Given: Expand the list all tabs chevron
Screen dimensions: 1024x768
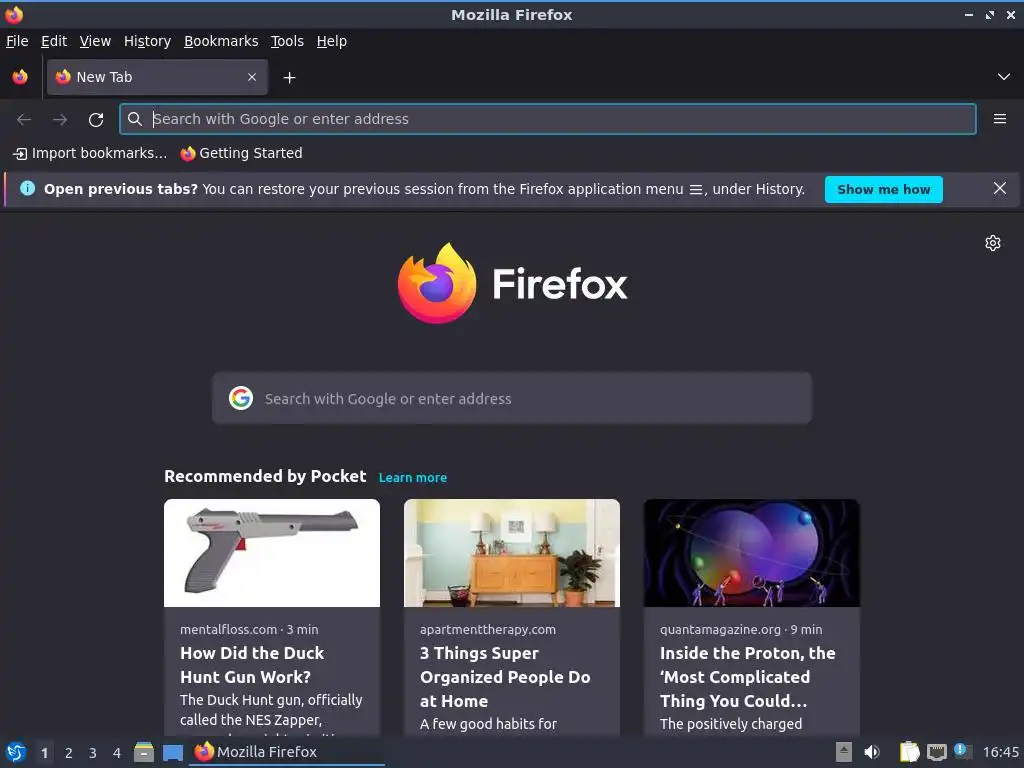Looking at the screenshot, I should tap(1004, 77).
